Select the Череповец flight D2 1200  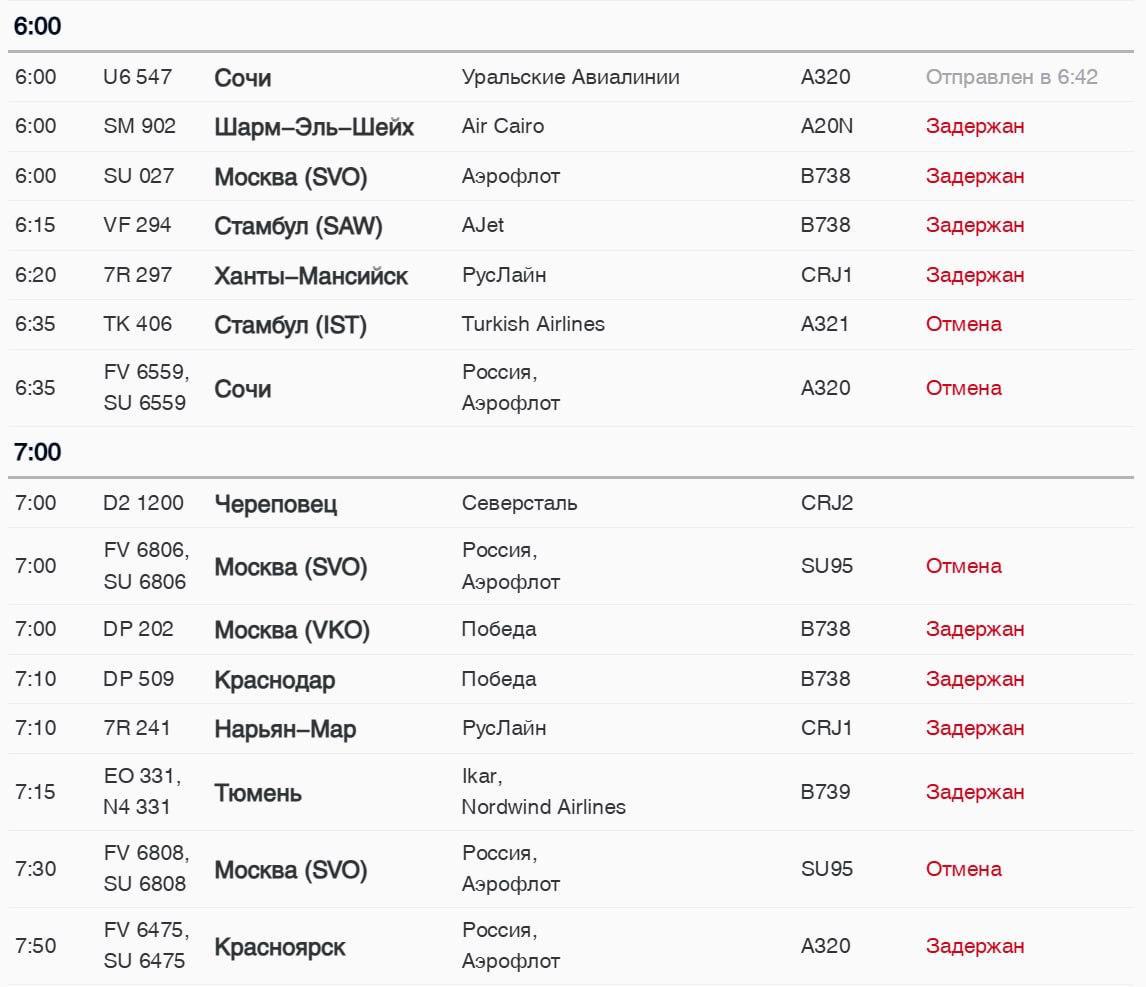point(276,504)
